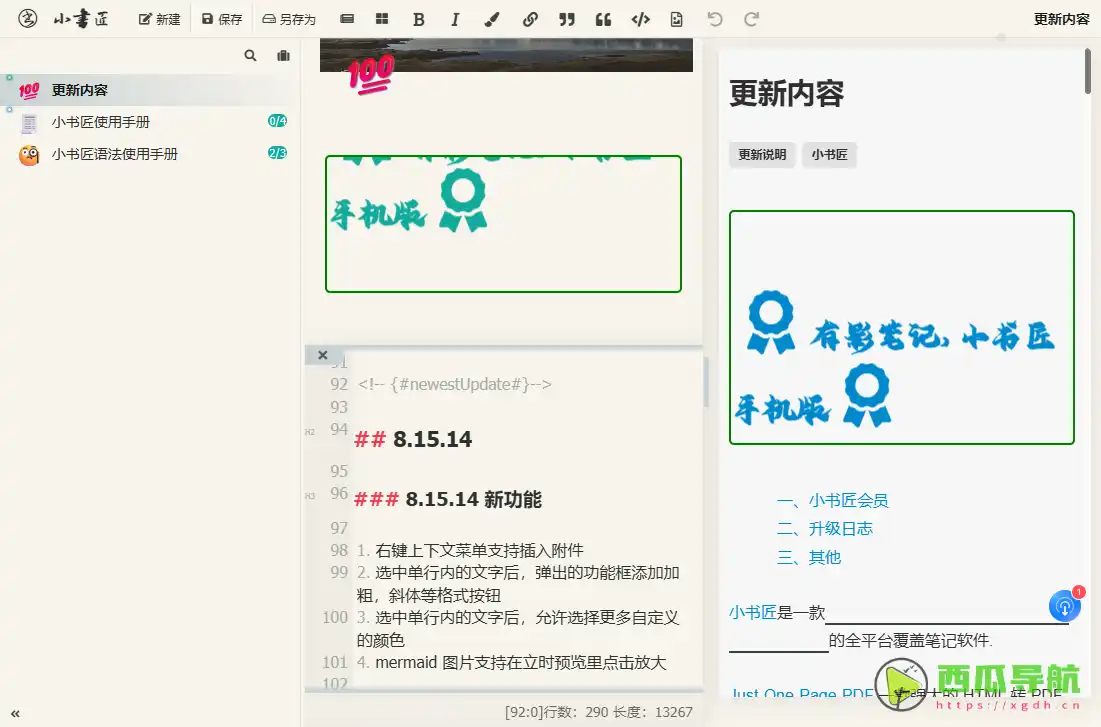
Task: Close the floating editor panel
Action: click(322, 355)
